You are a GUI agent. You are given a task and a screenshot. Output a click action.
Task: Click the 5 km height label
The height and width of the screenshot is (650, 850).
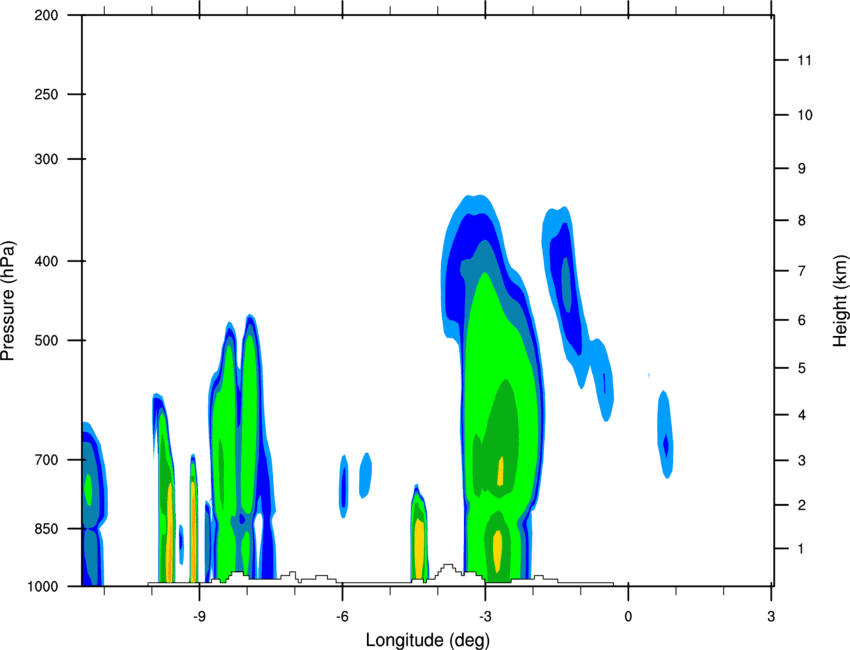[x=802, y=368]
